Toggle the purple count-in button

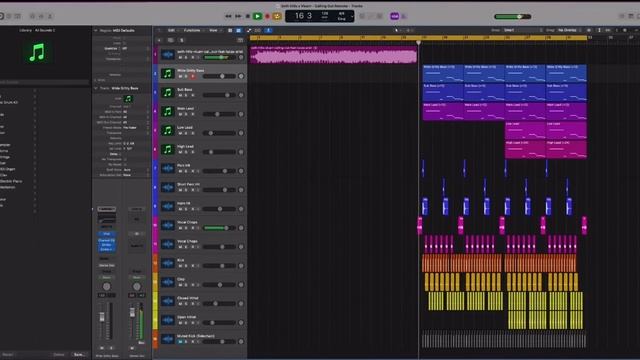[394, 16]
